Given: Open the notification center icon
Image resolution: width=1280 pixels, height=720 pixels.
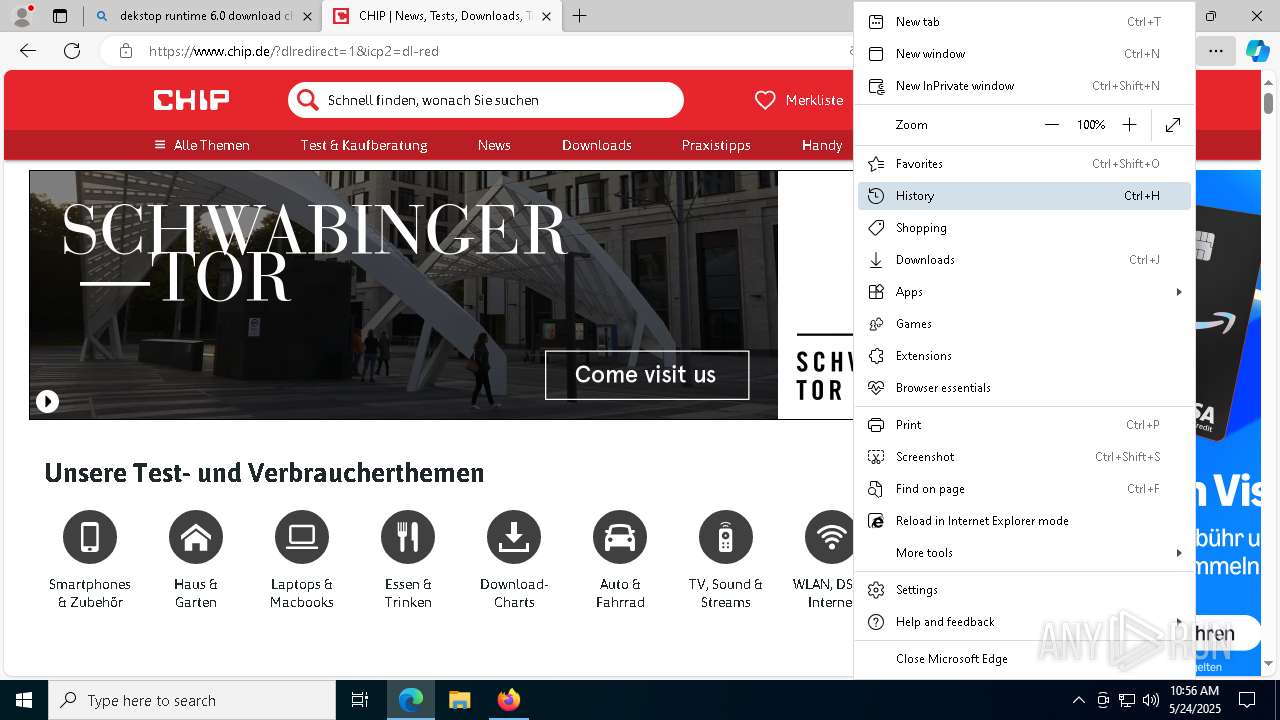Looking at the screenshot, I should click(1247, 700).
